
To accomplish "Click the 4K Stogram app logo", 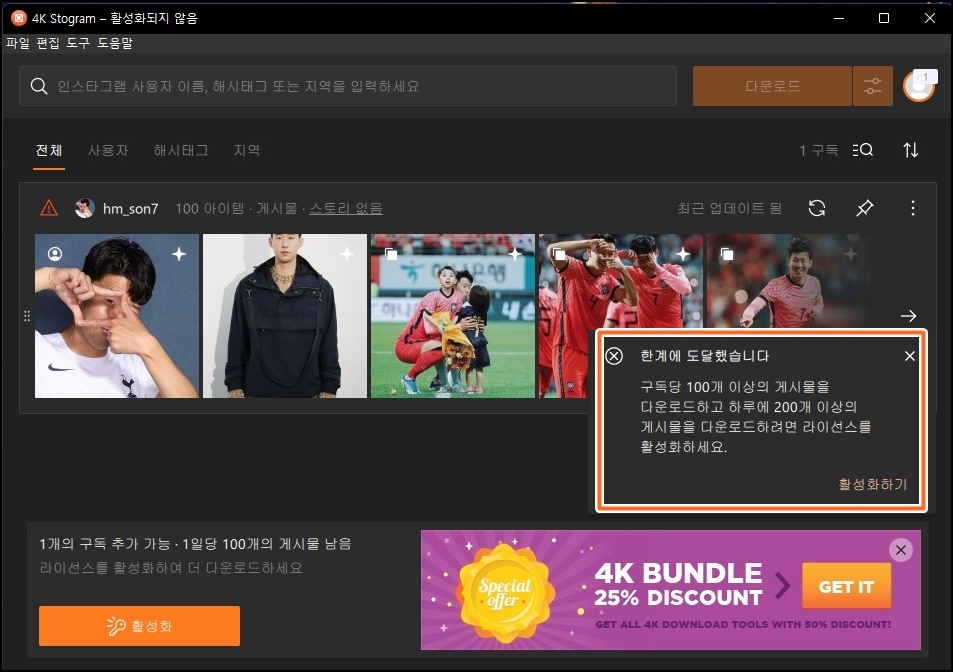I will coord(19,18).
